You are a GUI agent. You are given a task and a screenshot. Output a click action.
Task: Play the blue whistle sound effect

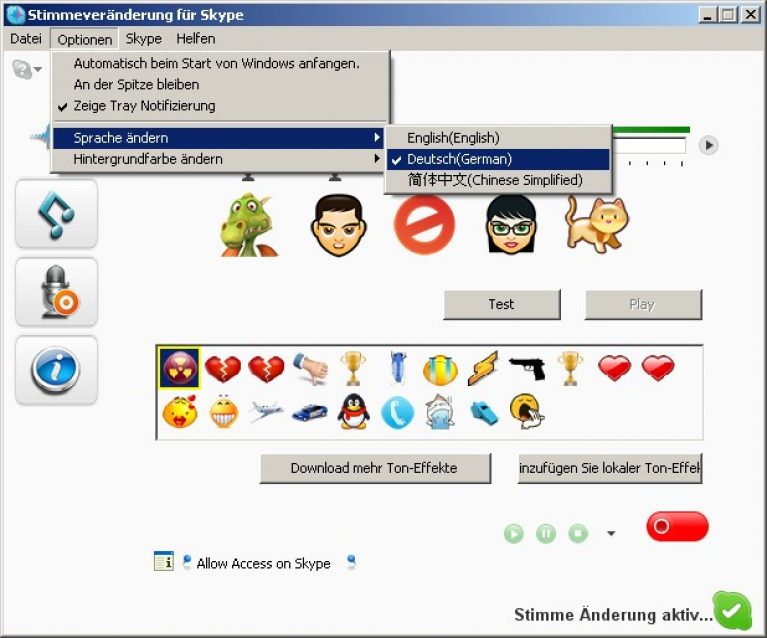pos(484,413)
